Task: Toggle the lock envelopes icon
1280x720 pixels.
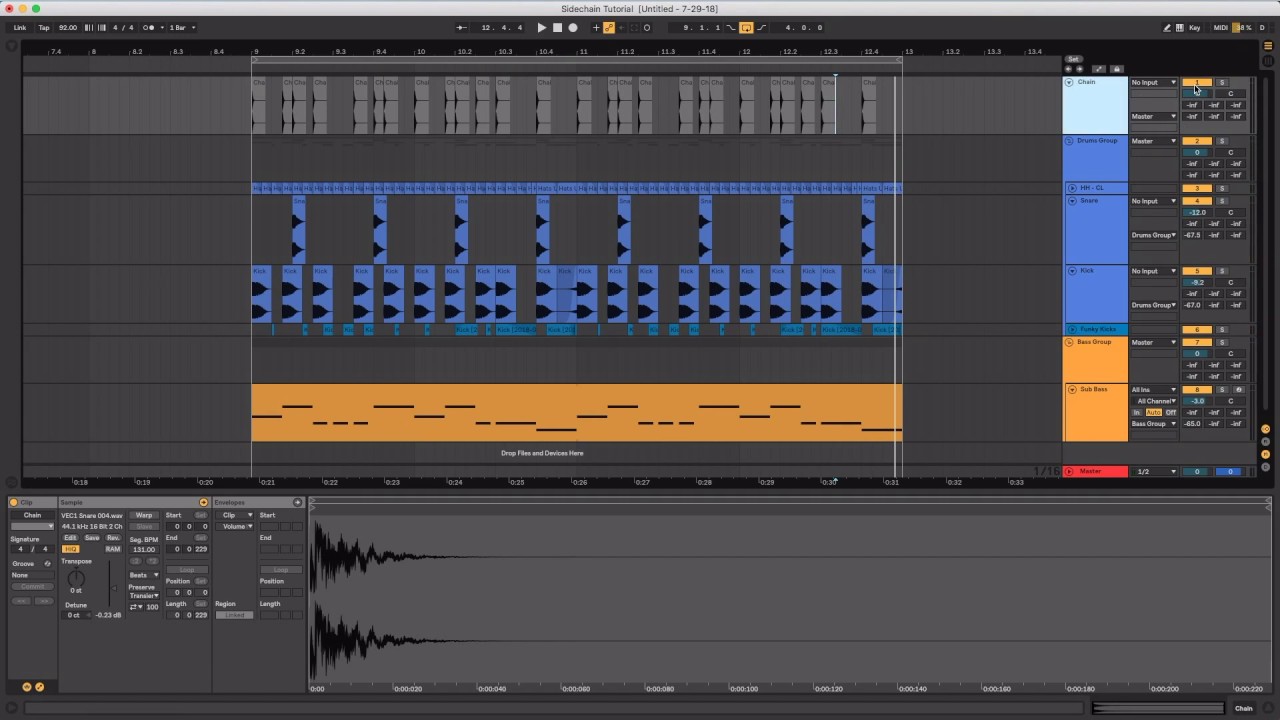Action: click(1116, 69)
